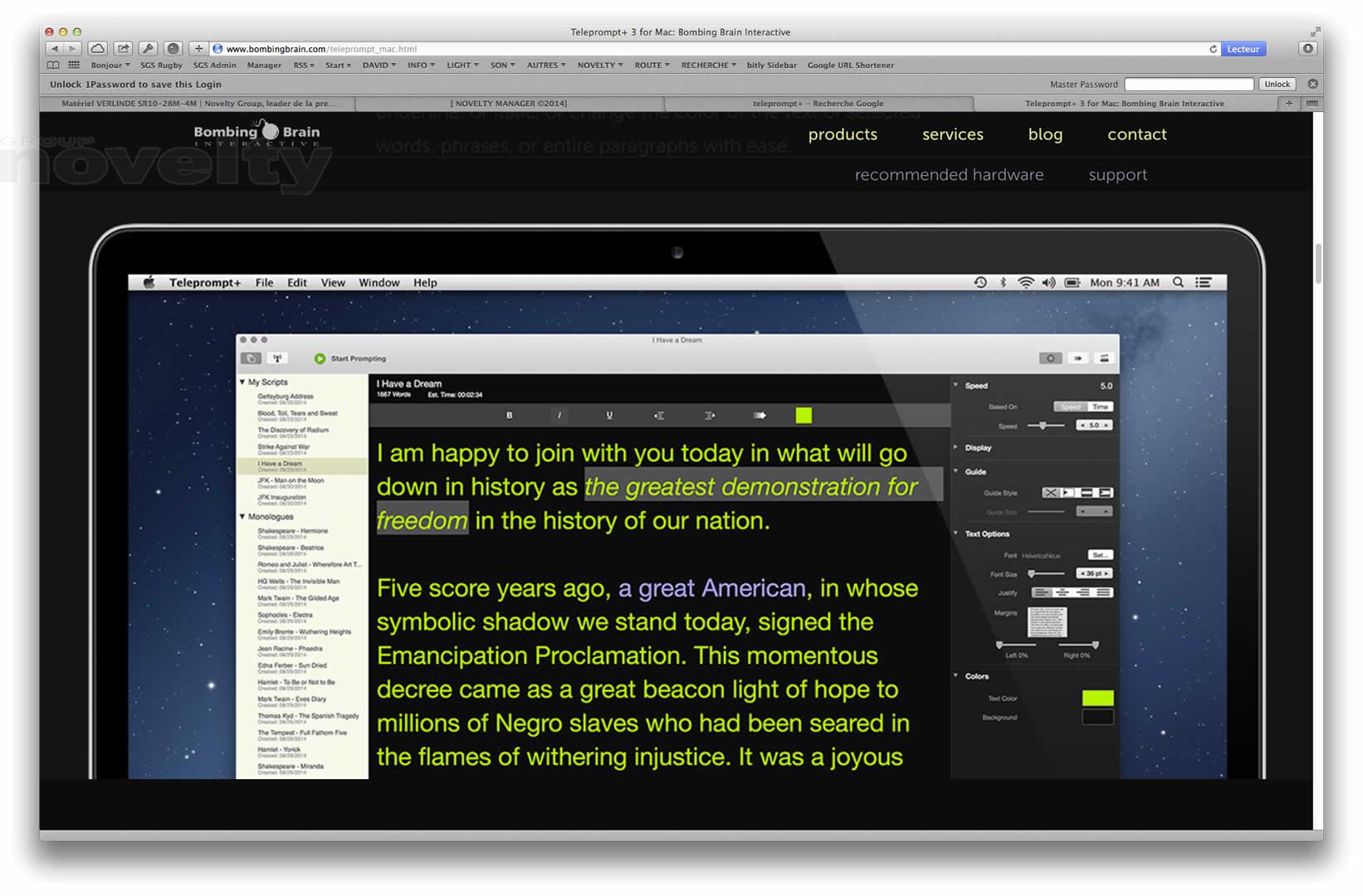Screen dimensions: 1363x896
Task: Reload the page with the refresh icon
Action: point(1213,49)
